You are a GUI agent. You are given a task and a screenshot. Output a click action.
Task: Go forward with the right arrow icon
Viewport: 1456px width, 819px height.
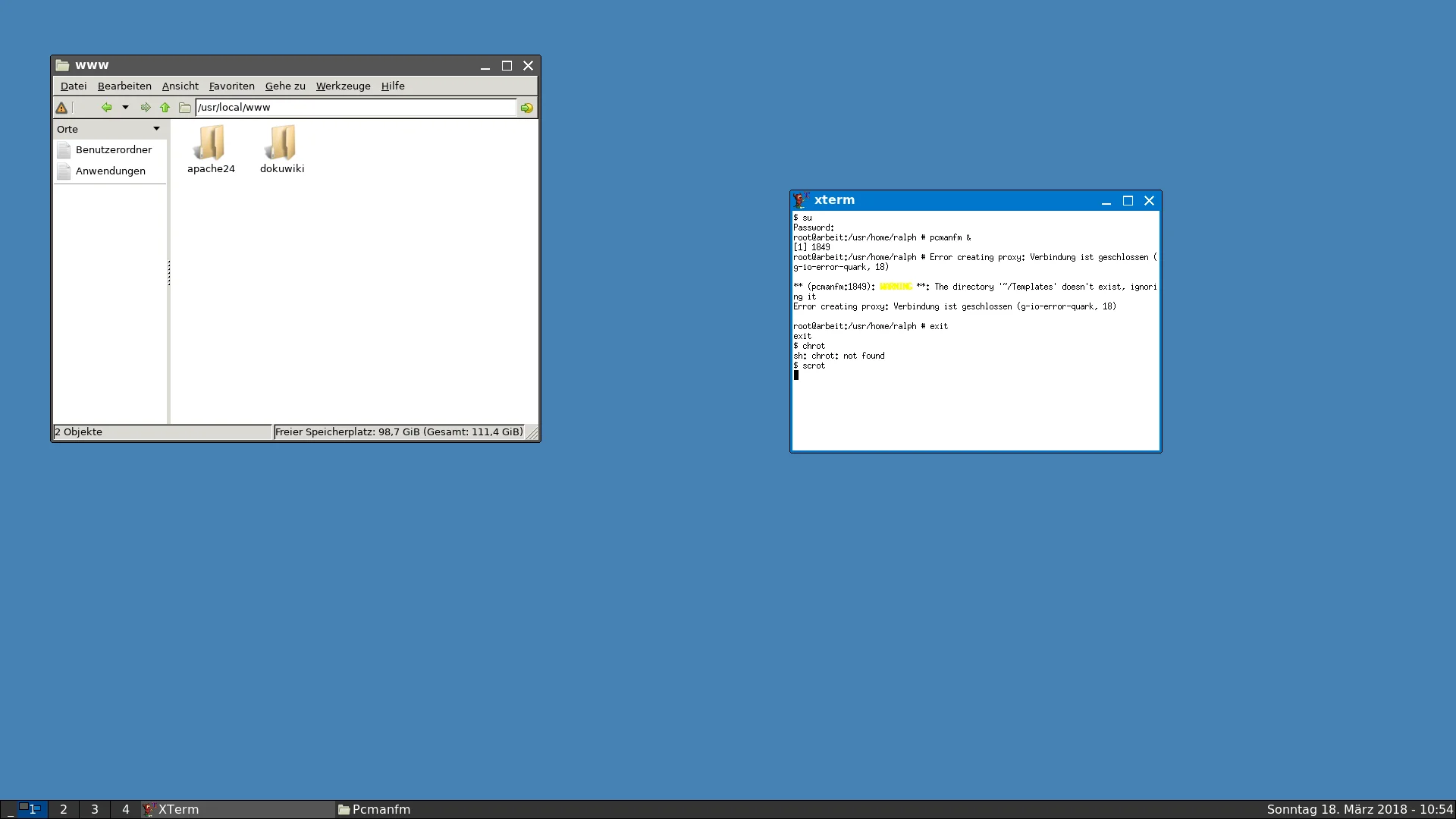pyautogui.click(x=146, y=108)
